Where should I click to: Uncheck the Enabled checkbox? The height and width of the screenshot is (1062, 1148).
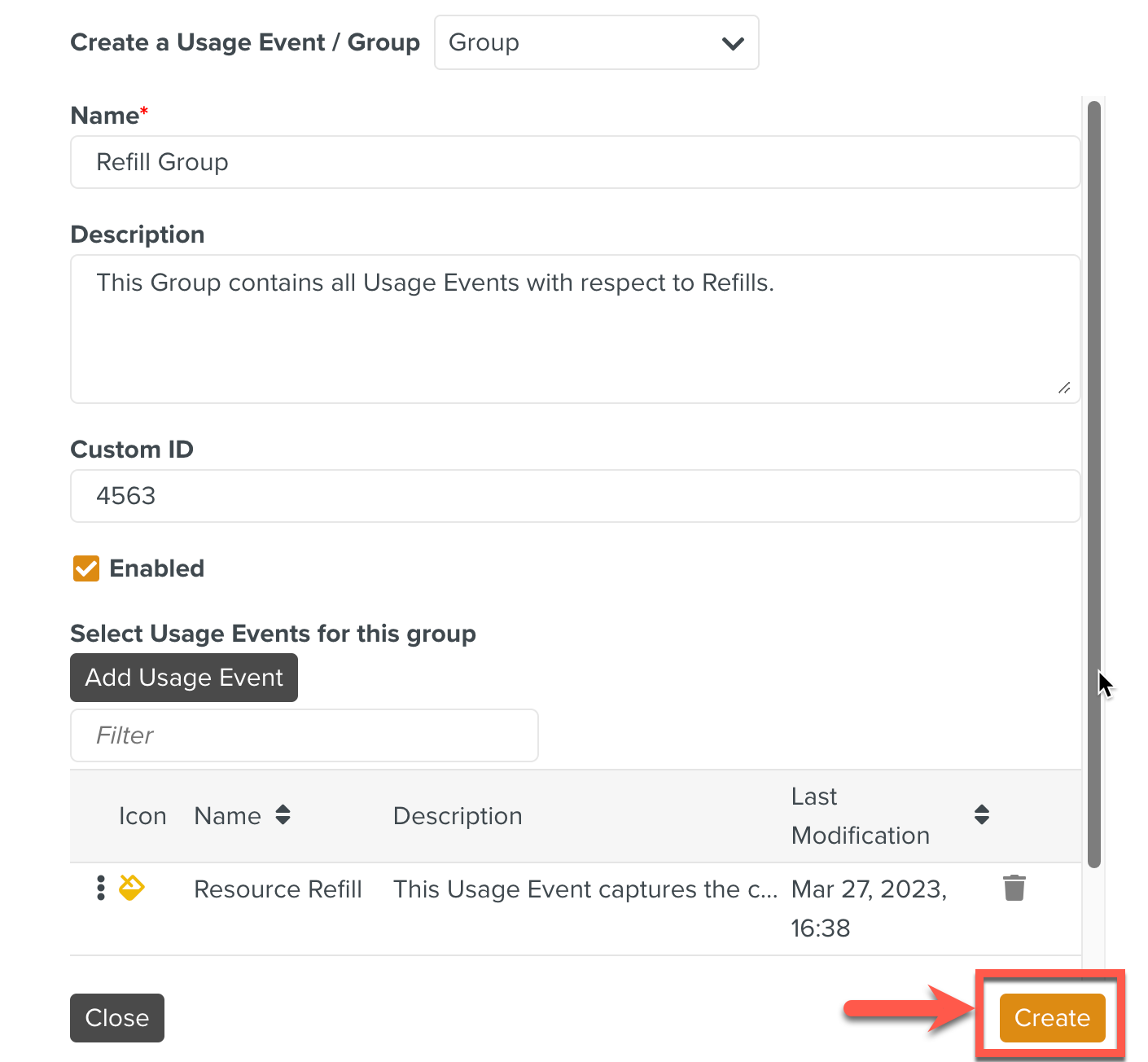(86, 568)
